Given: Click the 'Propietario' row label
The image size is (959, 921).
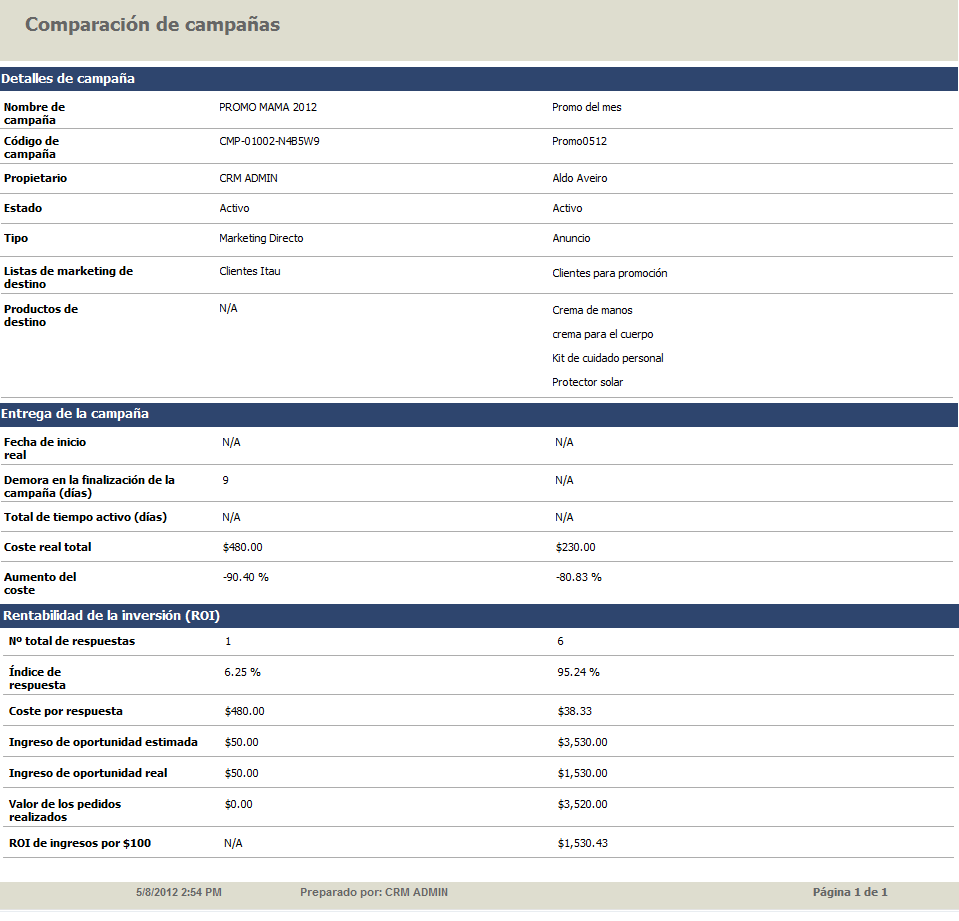Looking at the screenshot, I should [x=35, y=178].
